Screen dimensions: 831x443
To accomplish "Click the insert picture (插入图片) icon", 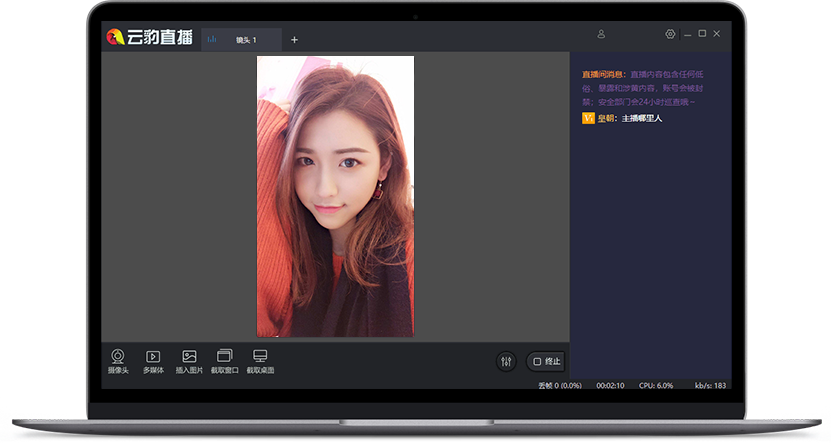I will tap(189, 357).
